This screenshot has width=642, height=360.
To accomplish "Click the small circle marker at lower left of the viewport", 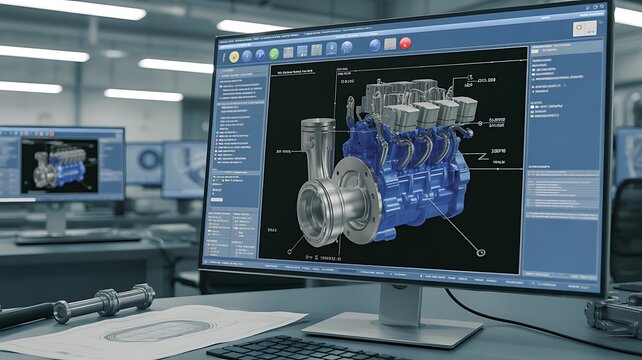I will [290, 251].
